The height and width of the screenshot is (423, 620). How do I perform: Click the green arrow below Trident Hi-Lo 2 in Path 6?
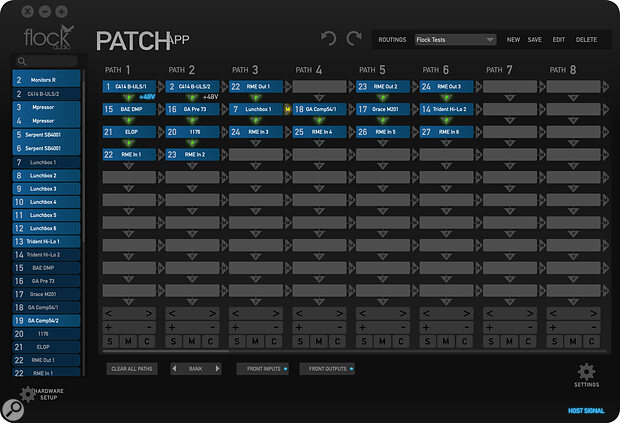click(446, 120)
